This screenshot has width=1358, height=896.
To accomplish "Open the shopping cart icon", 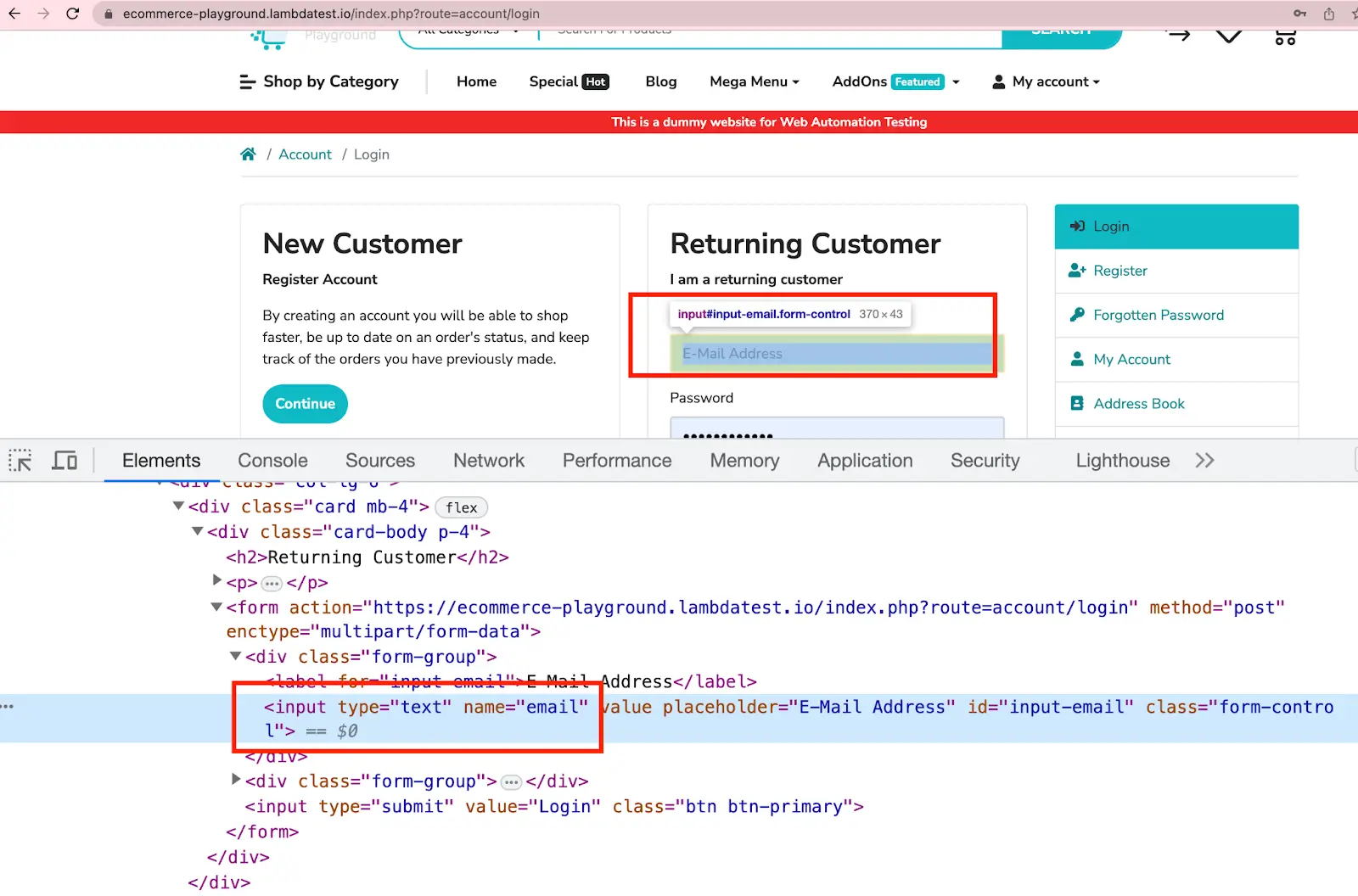I will 1285,36.
